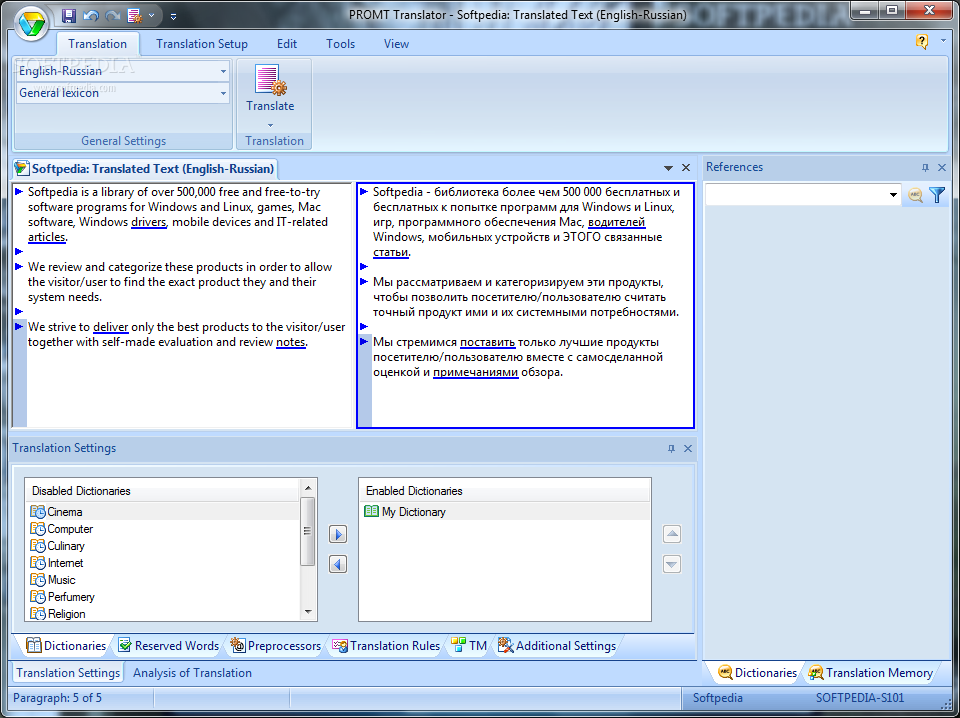
Task: Select the Translation Settings bottom tab
Action: (x=68, y=673)
